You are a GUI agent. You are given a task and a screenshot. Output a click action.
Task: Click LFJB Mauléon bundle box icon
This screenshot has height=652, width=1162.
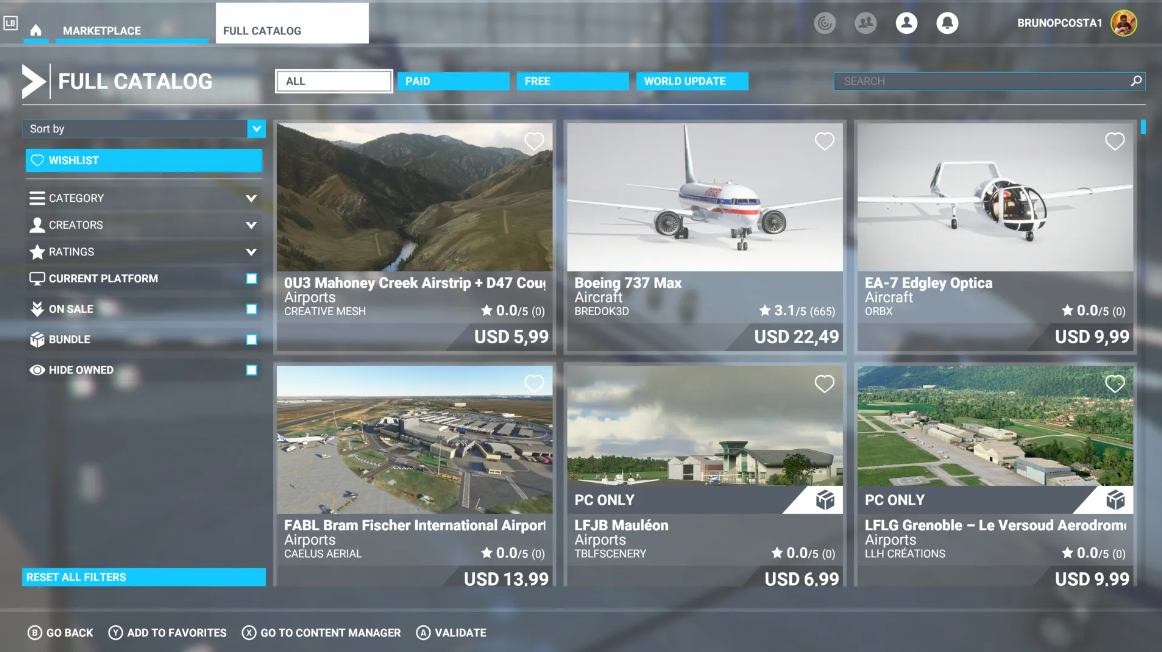(x=825, y=501)
